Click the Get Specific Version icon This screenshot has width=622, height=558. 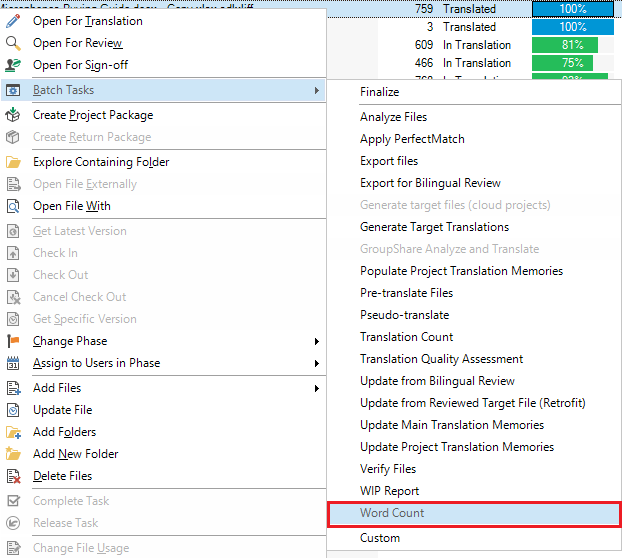(13, 319)
